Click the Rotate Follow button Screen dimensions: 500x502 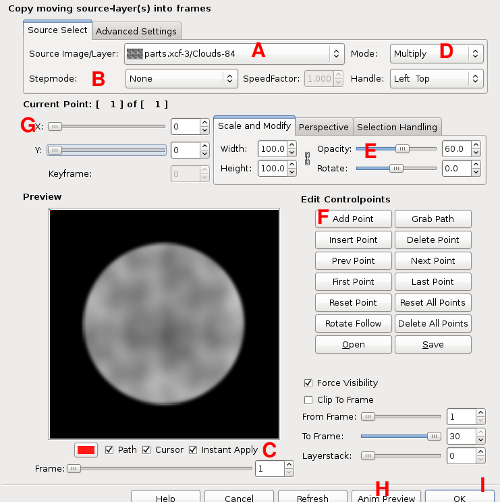[353, 324]
